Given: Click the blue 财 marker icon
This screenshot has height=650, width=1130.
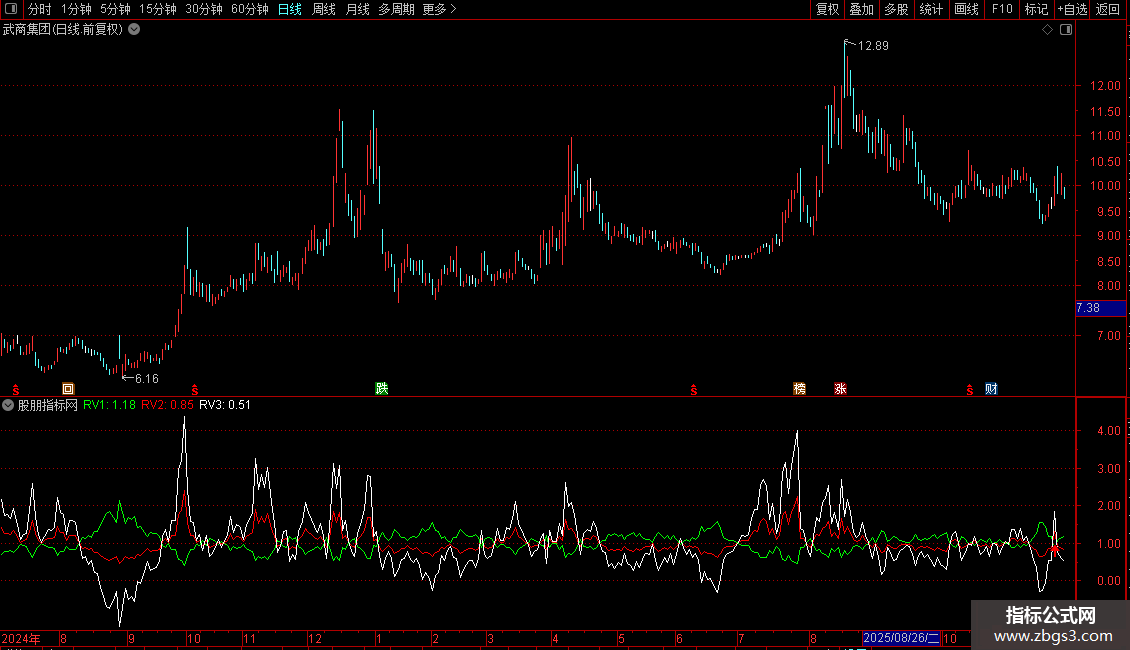Looking at the screenshot, I should [x=992, y=389].
